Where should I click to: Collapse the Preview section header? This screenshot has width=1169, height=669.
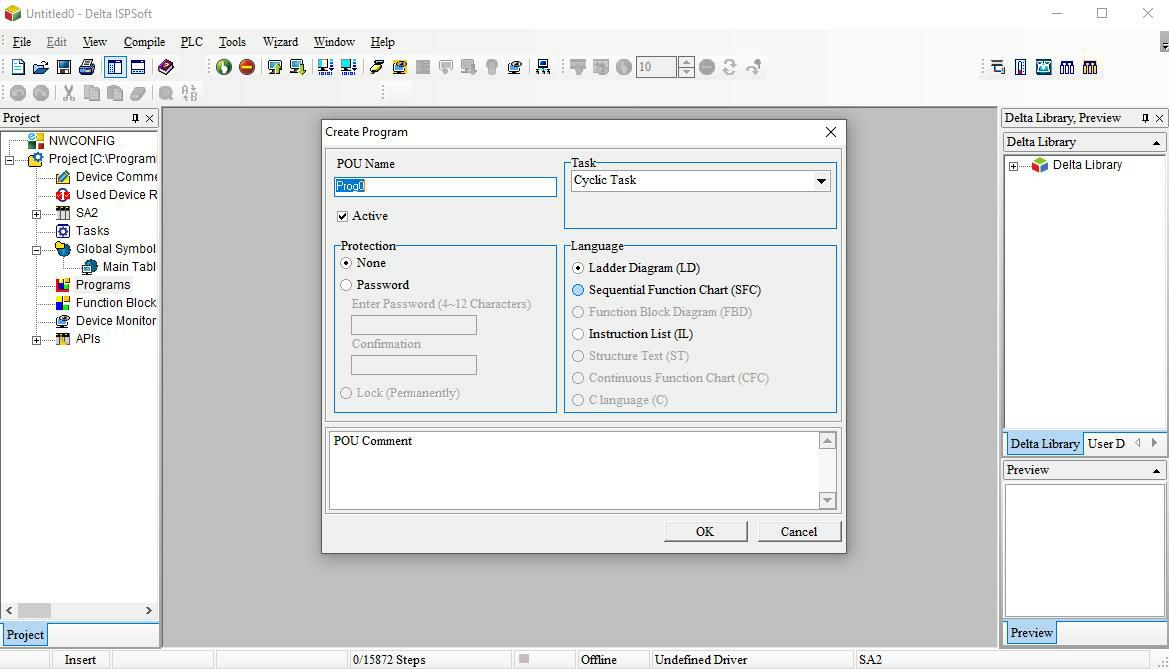tap(1156, 471)
